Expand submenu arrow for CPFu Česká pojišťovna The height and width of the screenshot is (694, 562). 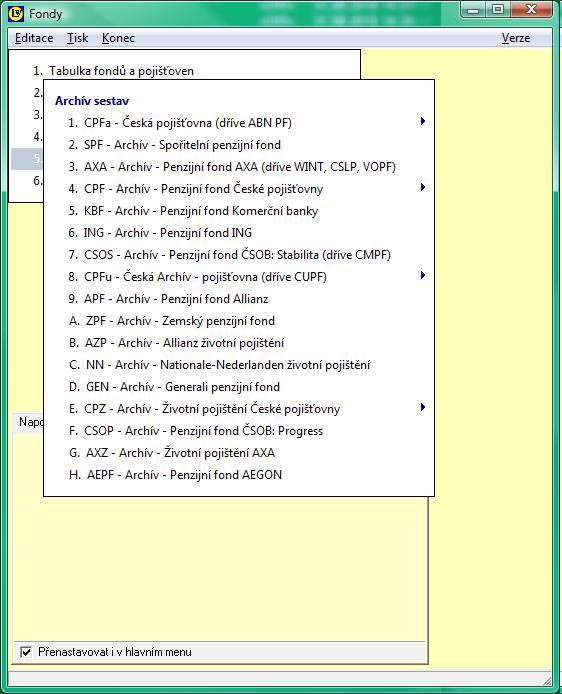point(423,275)
